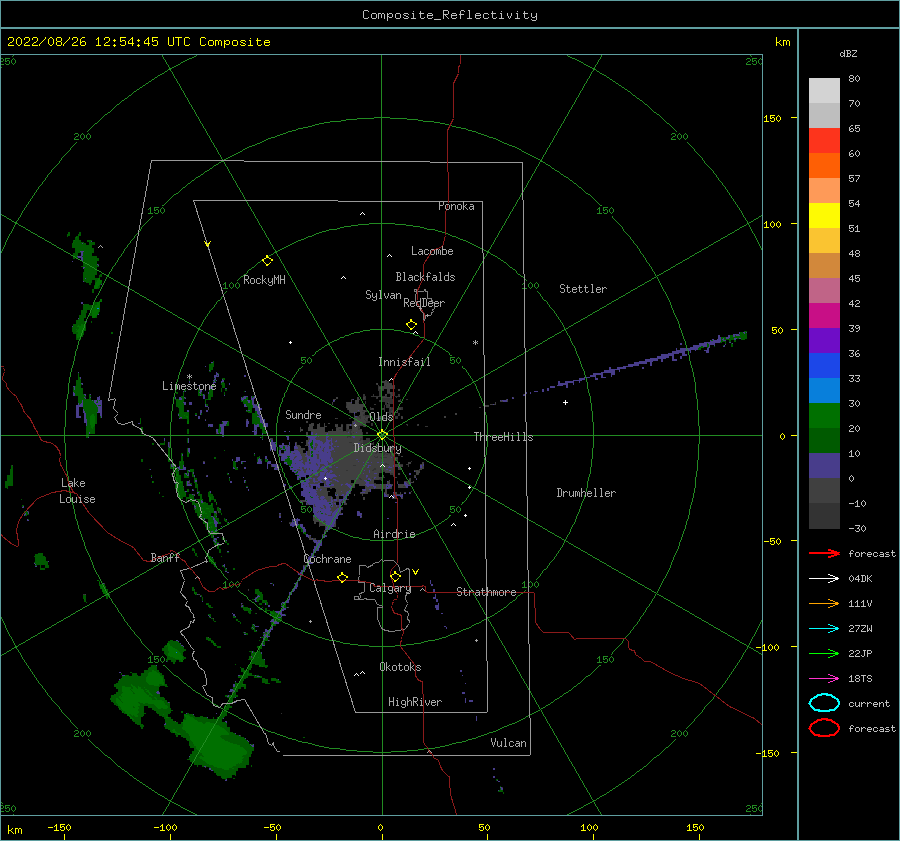Screen dimensions: 900x841
Task: Click the white plus marker south of Stettler
Action: [565, 402]
